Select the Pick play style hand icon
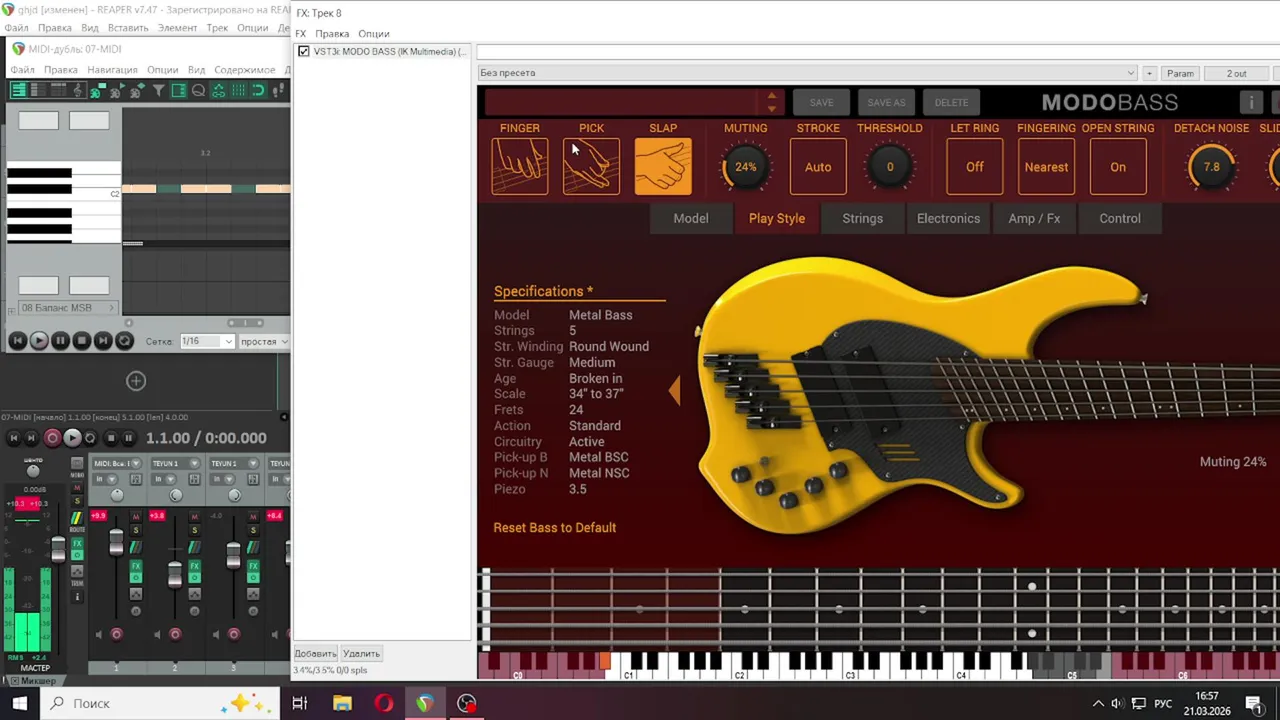 pos(591,166)
